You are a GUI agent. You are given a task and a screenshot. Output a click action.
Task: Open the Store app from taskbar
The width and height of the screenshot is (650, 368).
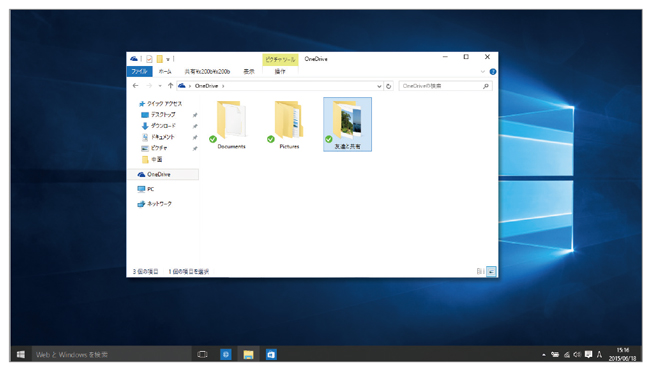(271, 354)
